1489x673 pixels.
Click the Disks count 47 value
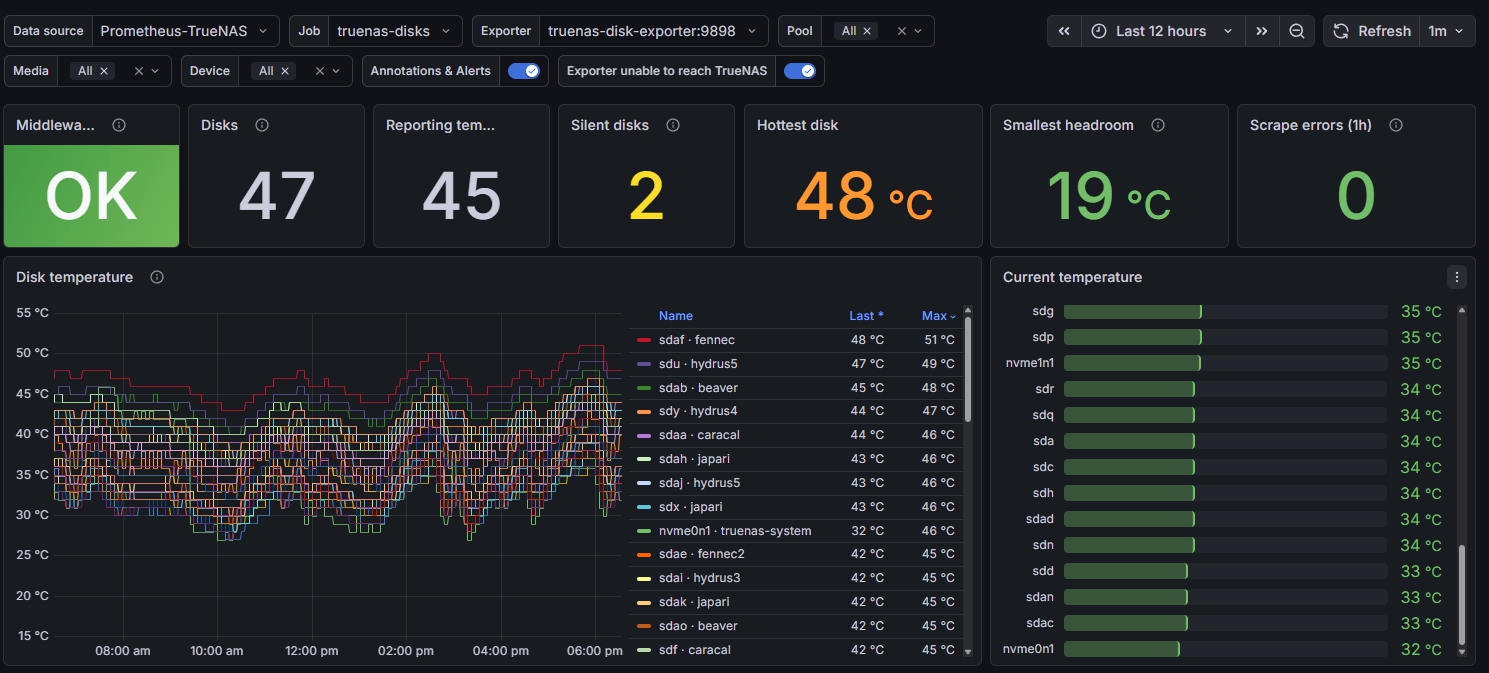[276, 196]
